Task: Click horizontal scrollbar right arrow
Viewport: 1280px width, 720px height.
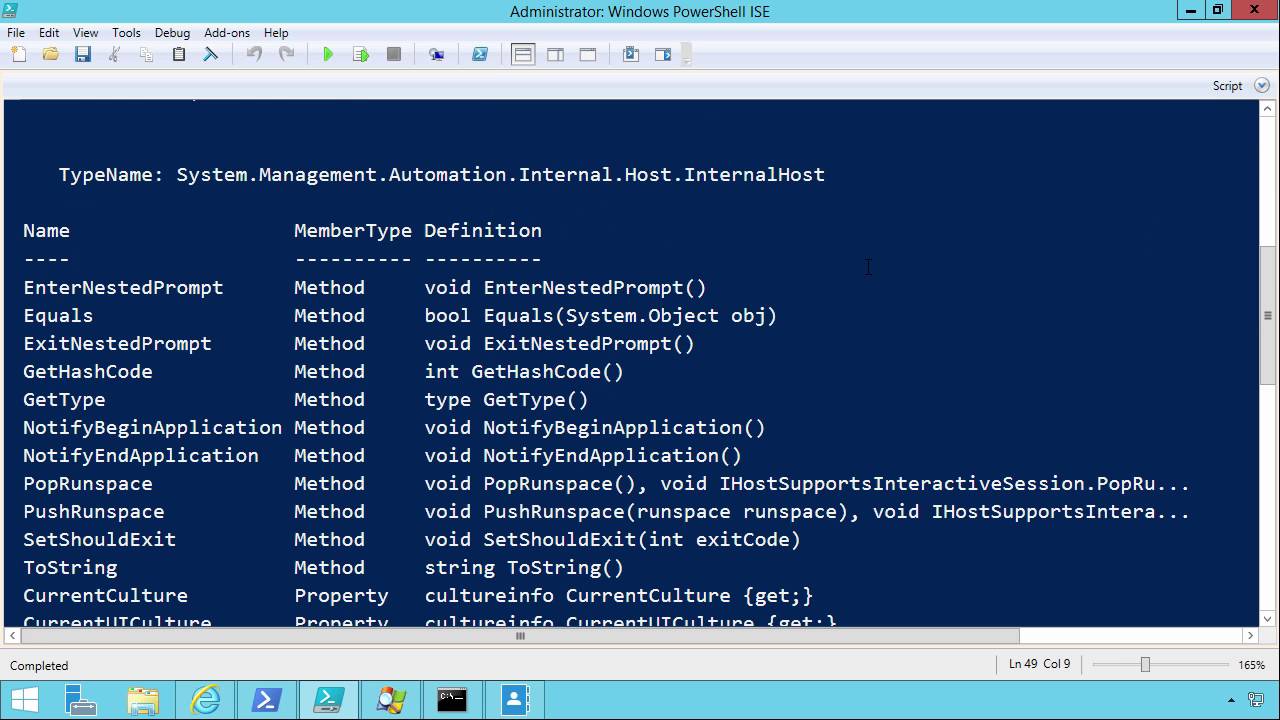Action: pyautogui.click(x=1250, y=635)
